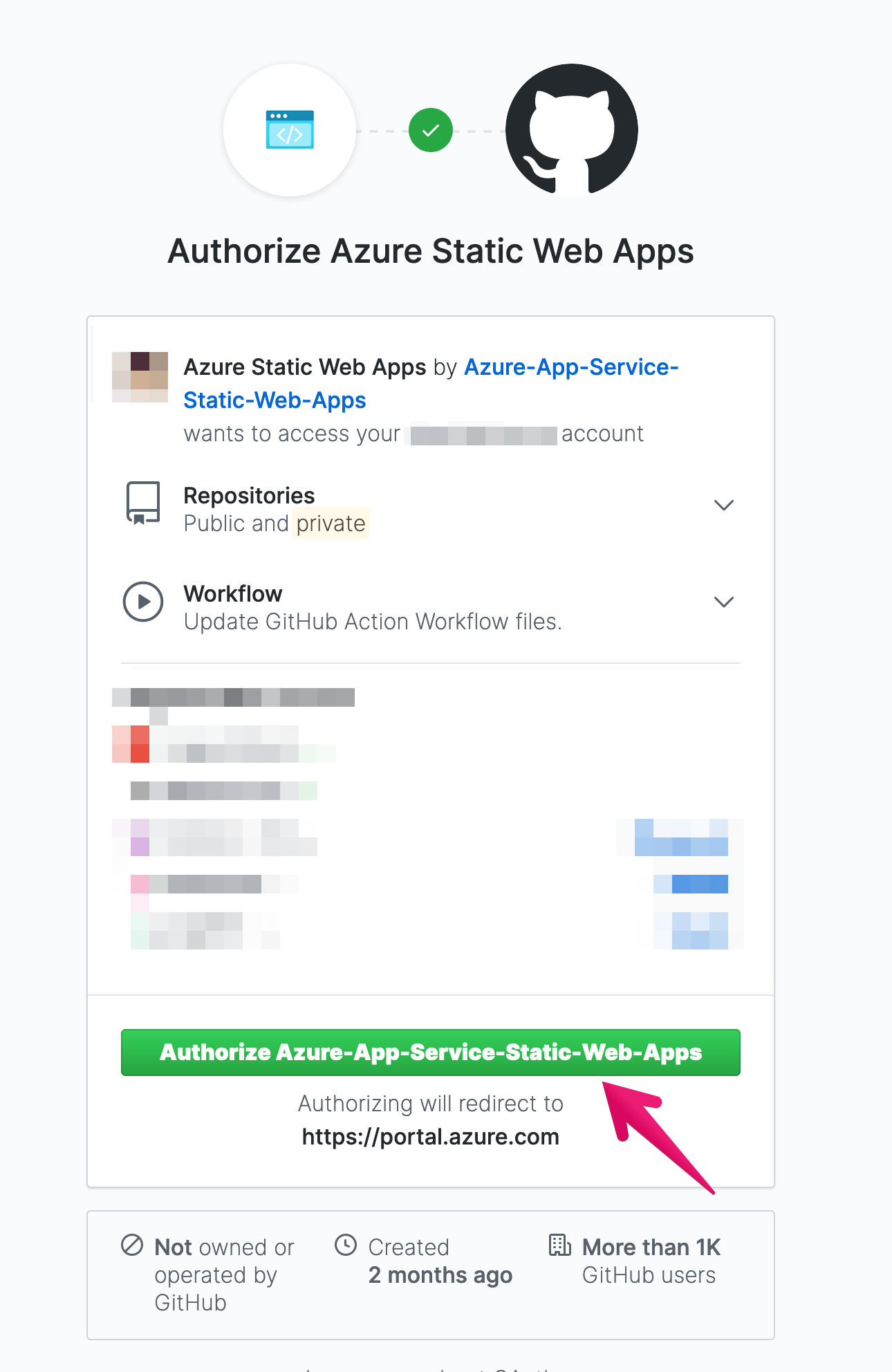Expand the Repositories permission chevron

tap(723, 505)
